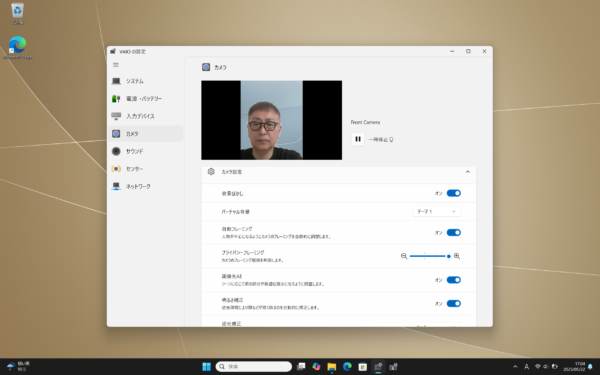Viewport: 600px width, 375px height.
Task: Click the gear icon beside カメラ設定
Action: (211, 172)
